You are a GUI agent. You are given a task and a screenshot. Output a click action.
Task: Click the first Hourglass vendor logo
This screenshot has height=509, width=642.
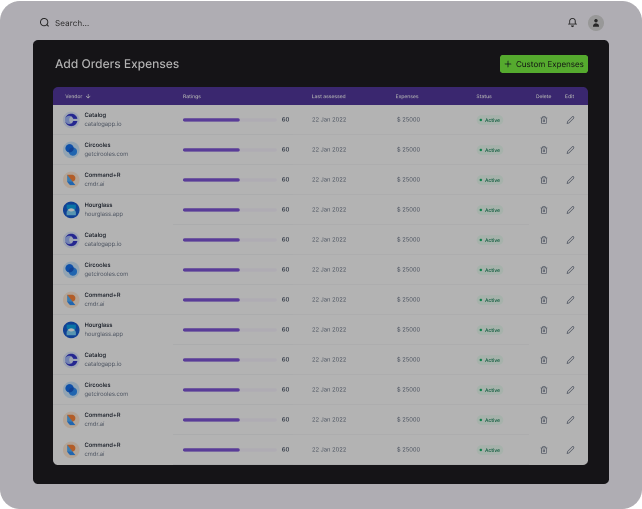(x=71, y=210)
